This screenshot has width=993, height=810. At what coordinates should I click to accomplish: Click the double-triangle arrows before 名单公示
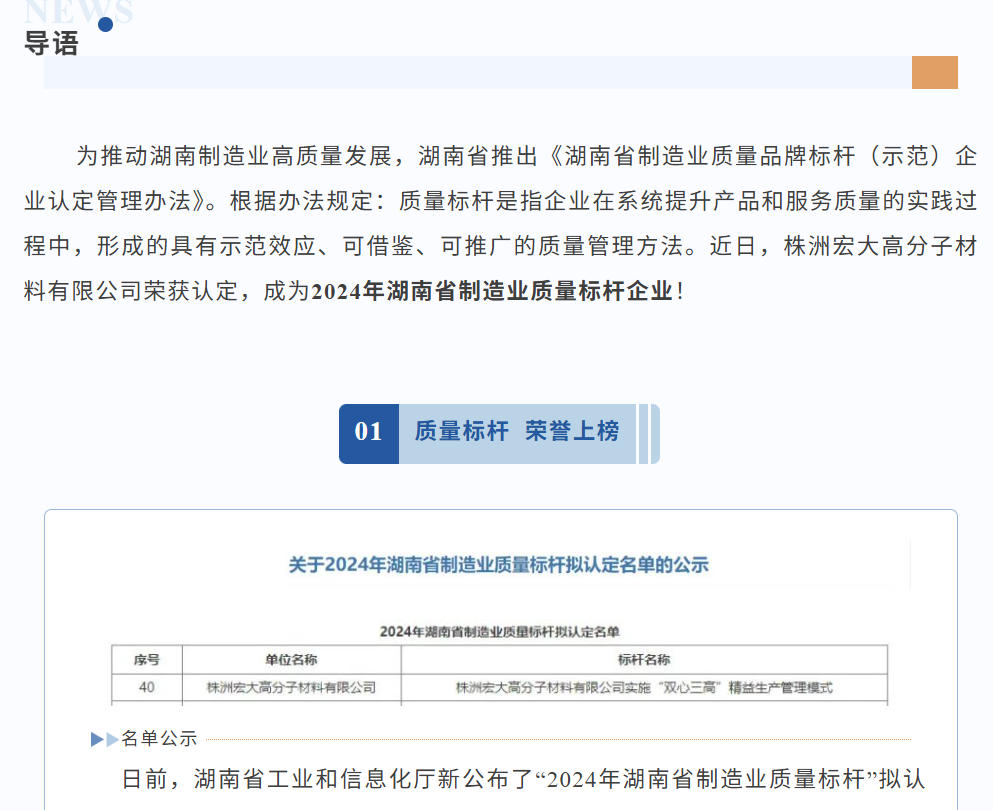(x=104, y=739)
